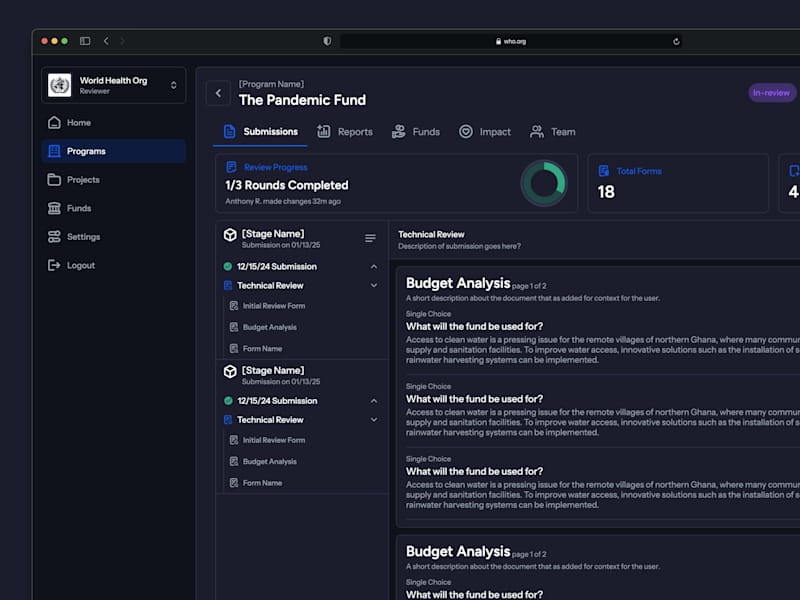Click the second Stage Name cube icon
This screenshot has height=600, width=800.
click(x=230, y=371)
